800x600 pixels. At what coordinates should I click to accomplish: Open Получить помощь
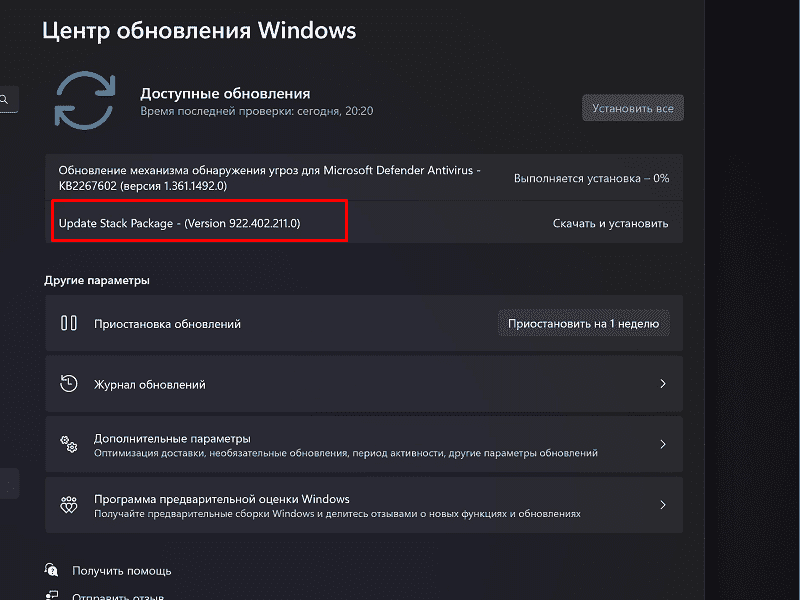click(120, 570)
